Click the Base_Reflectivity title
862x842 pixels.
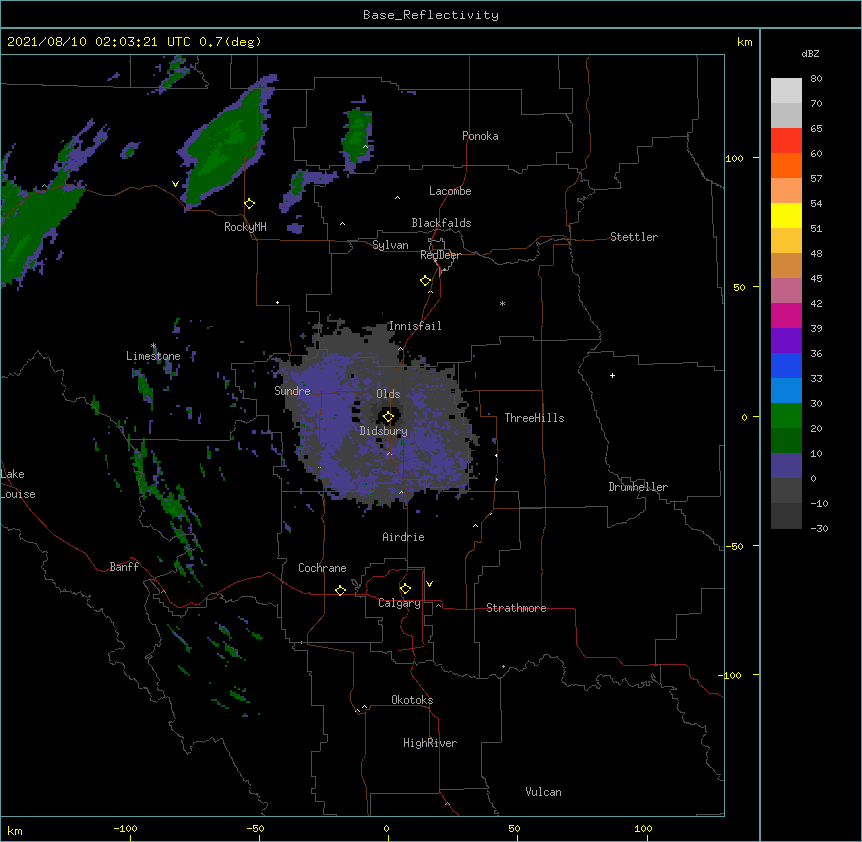click(x=431, y=15)
